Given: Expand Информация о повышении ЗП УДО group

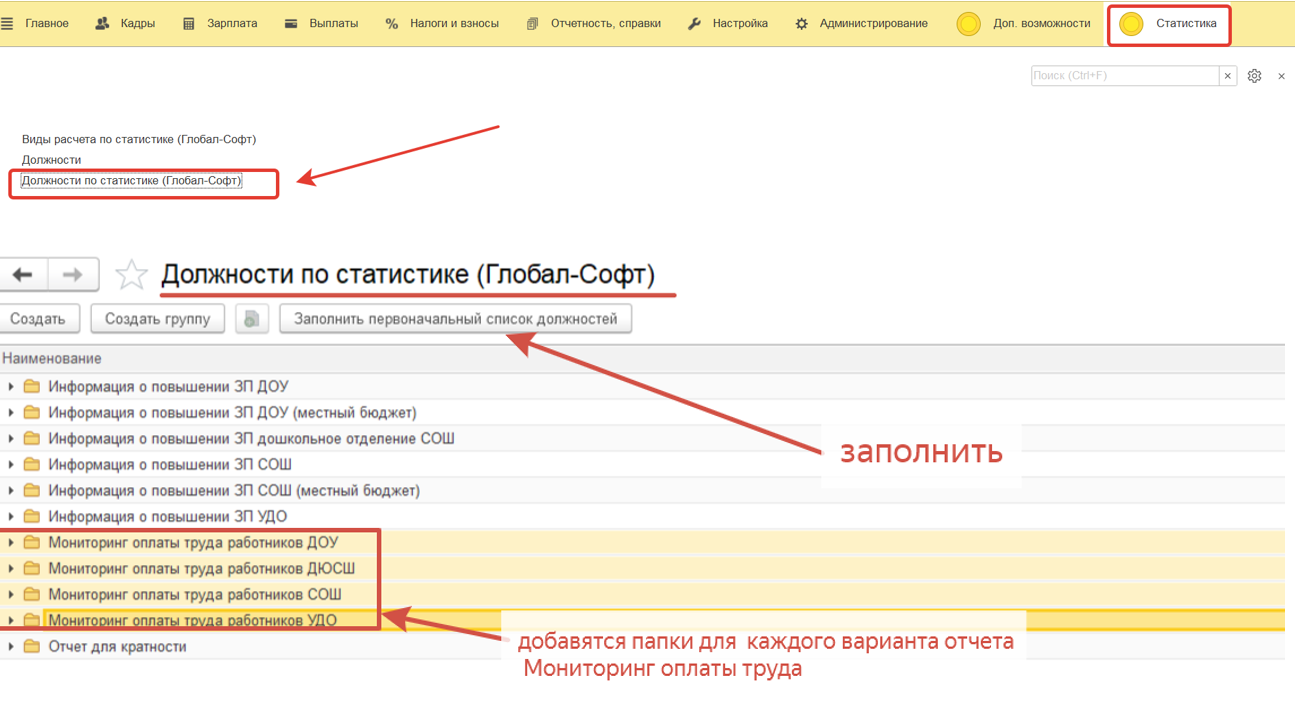Looking at the screenshot, I should pyautogui.click(x=11, y=516).
